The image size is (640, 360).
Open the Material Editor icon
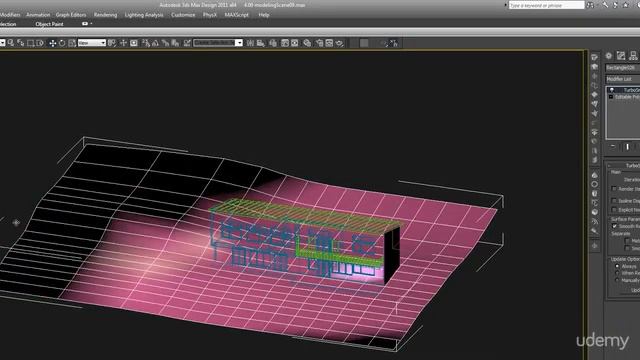point(307,43)
